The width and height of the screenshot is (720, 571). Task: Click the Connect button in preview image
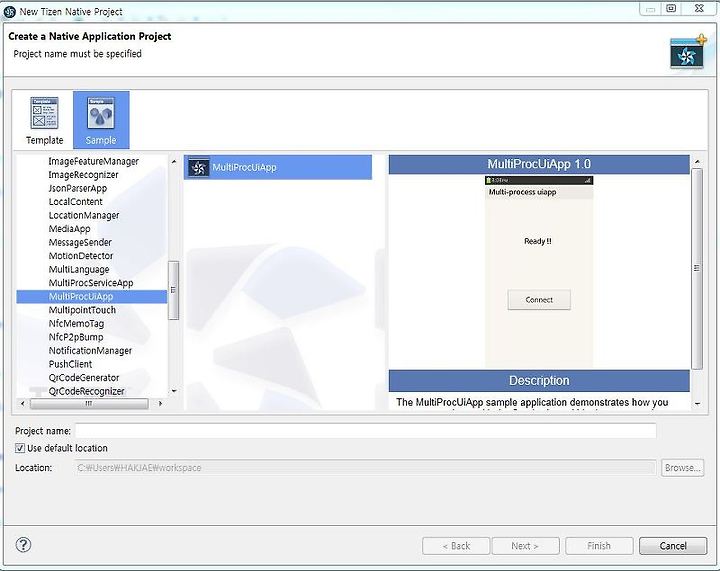(x=539, y=300)
